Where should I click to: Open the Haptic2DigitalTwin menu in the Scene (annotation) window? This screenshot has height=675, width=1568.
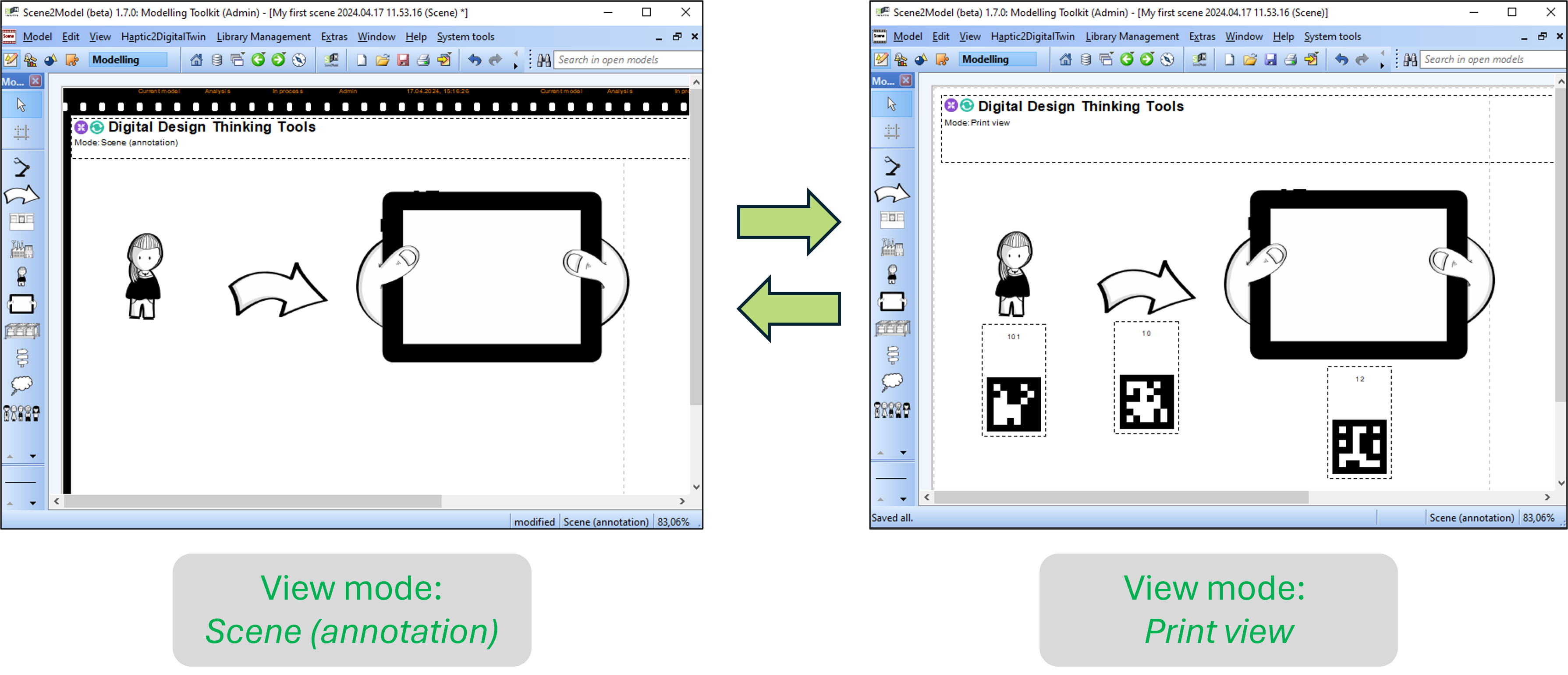click(163, 36)
